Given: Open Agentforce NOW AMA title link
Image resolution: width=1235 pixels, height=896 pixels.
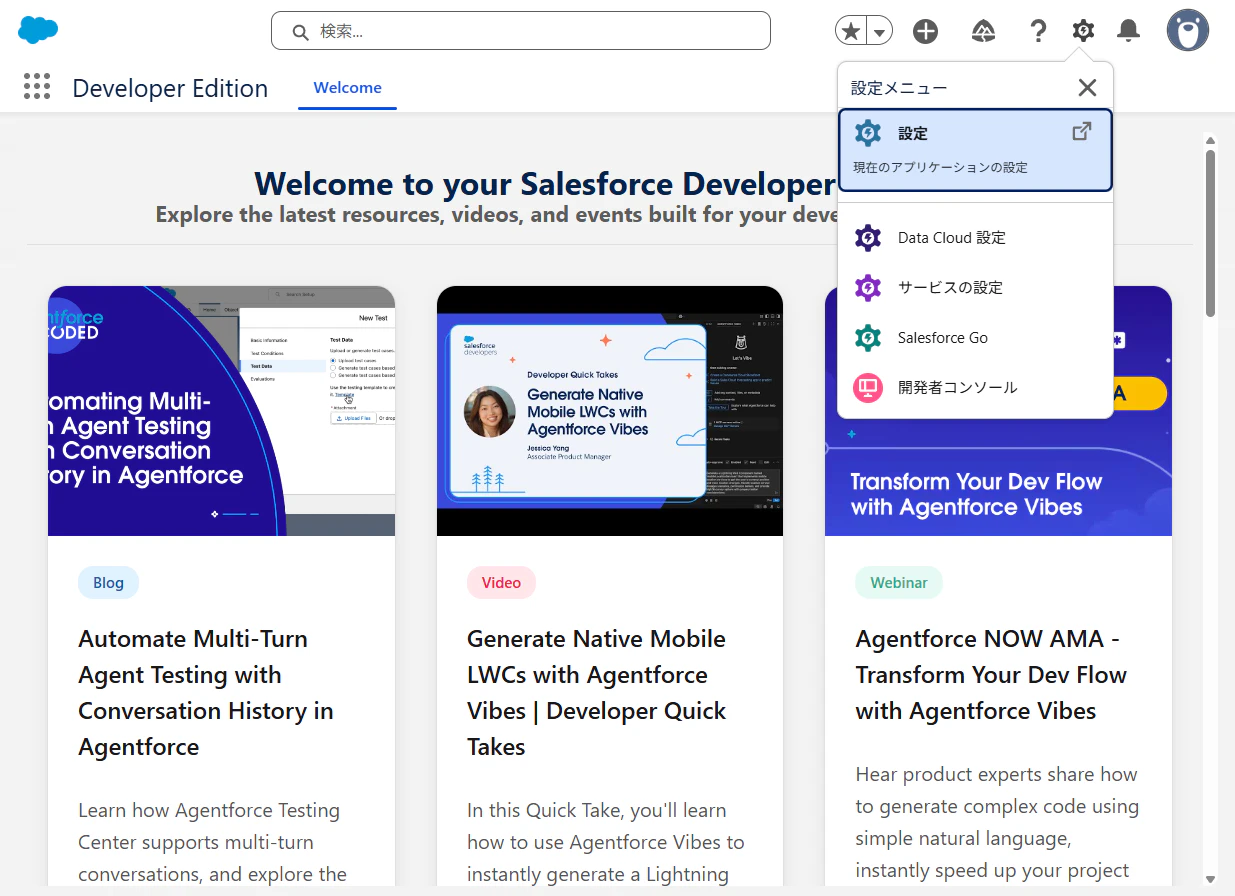Looking at the screenshot, I should (x=991, y=675).
